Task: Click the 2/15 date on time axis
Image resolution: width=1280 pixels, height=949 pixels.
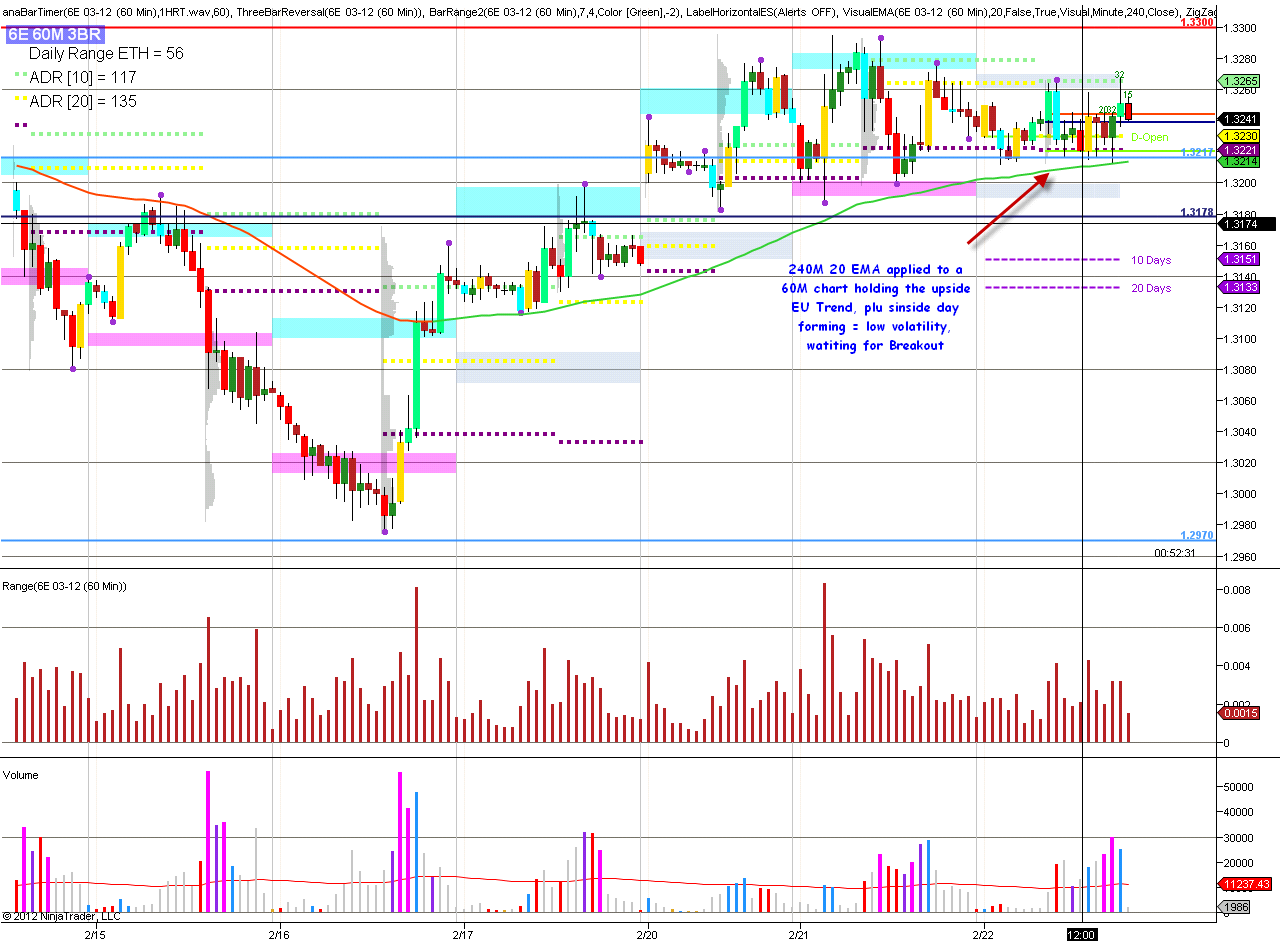Action: coord(96,935)
